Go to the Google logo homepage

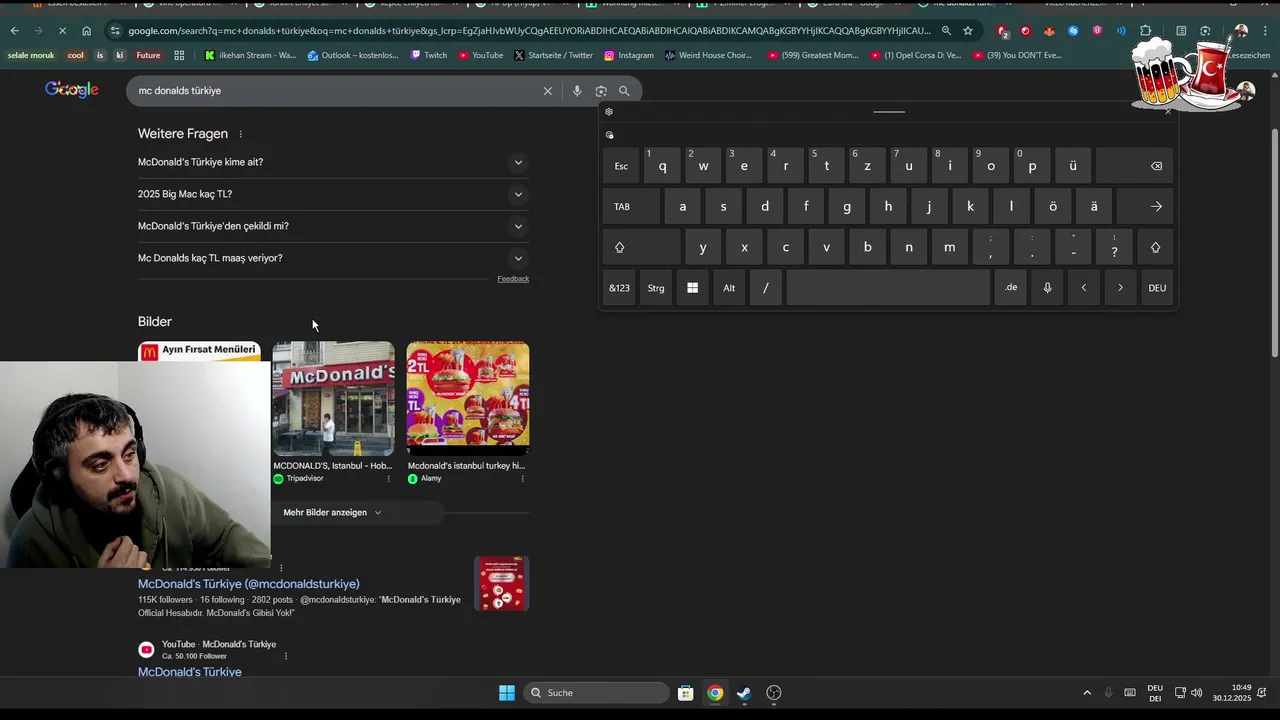(72, 90)
